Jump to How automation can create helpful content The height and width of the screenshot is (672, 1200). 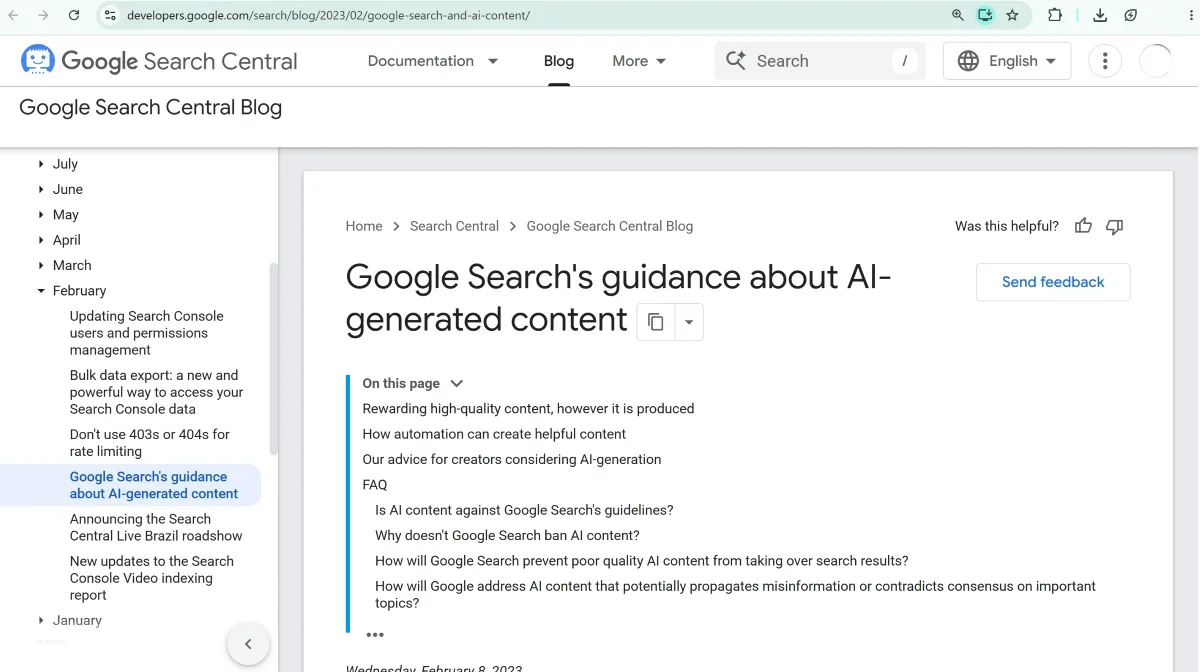pos(494,434)
